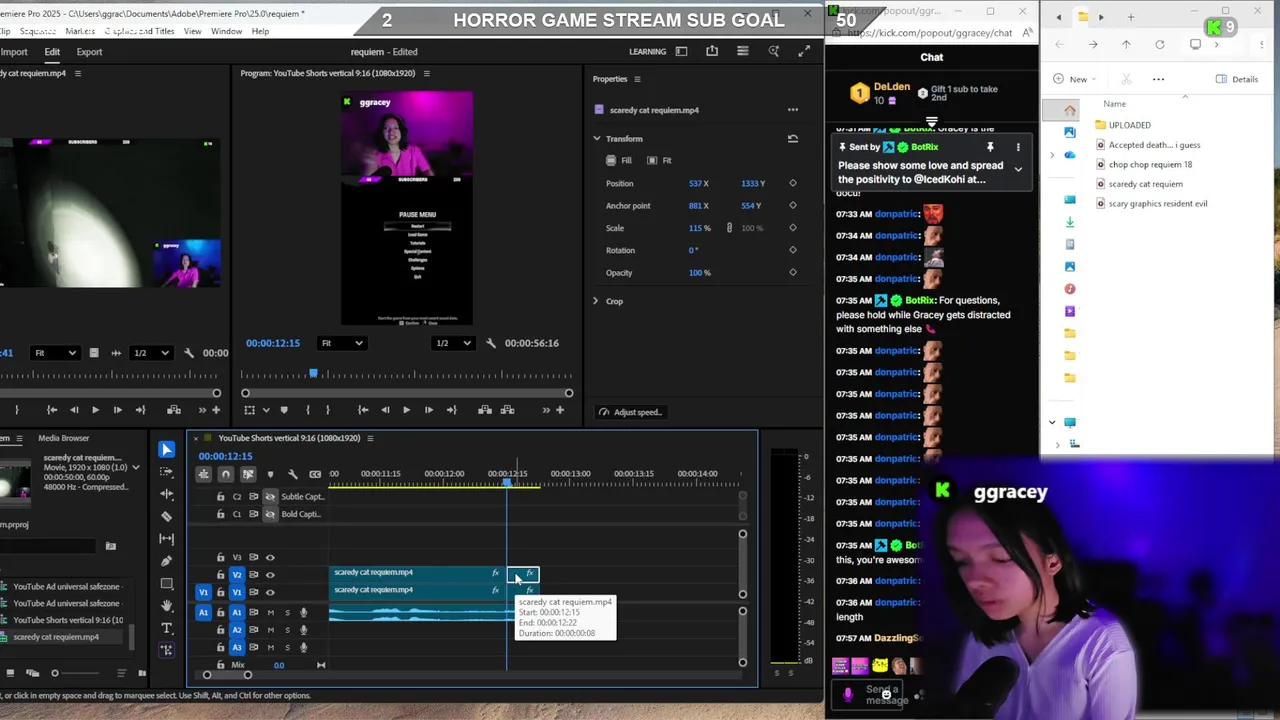Mute audio track A1
Image resolution: width=1280 pixels, height=720 pixels.
(270, 613)
